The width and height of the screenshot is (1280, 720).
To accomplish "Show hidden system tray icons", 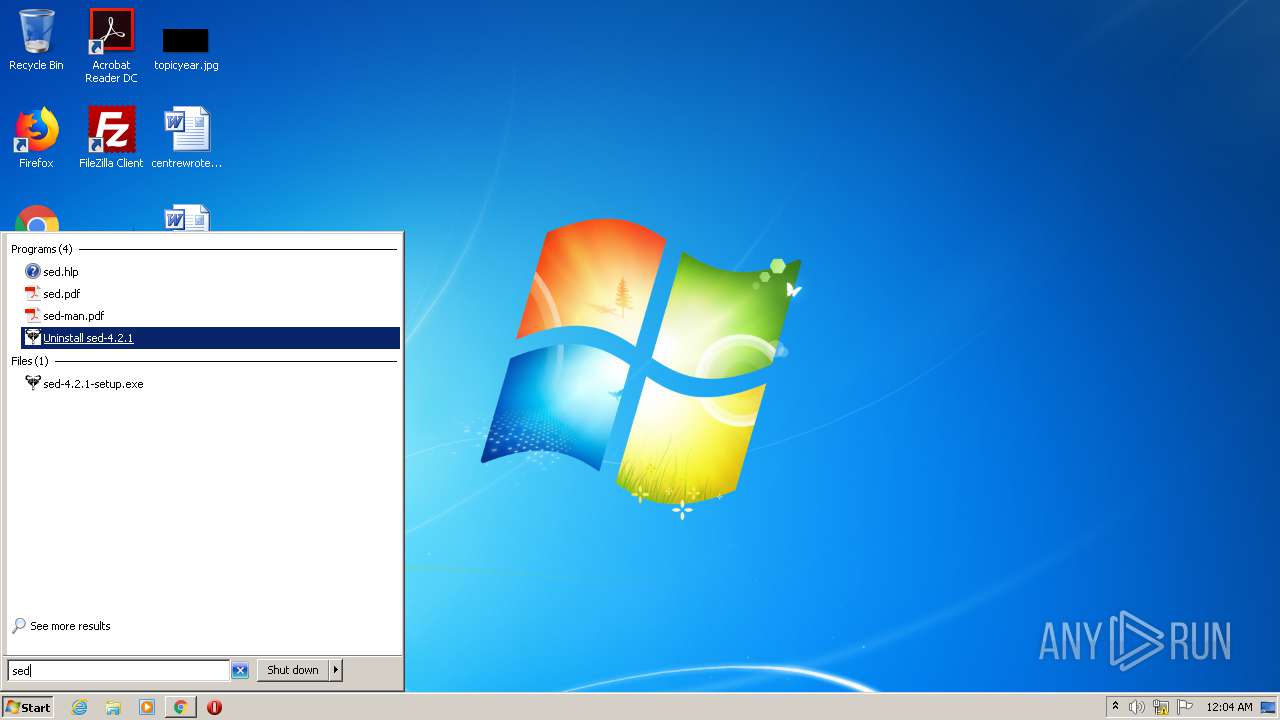I will point(1115,707).
